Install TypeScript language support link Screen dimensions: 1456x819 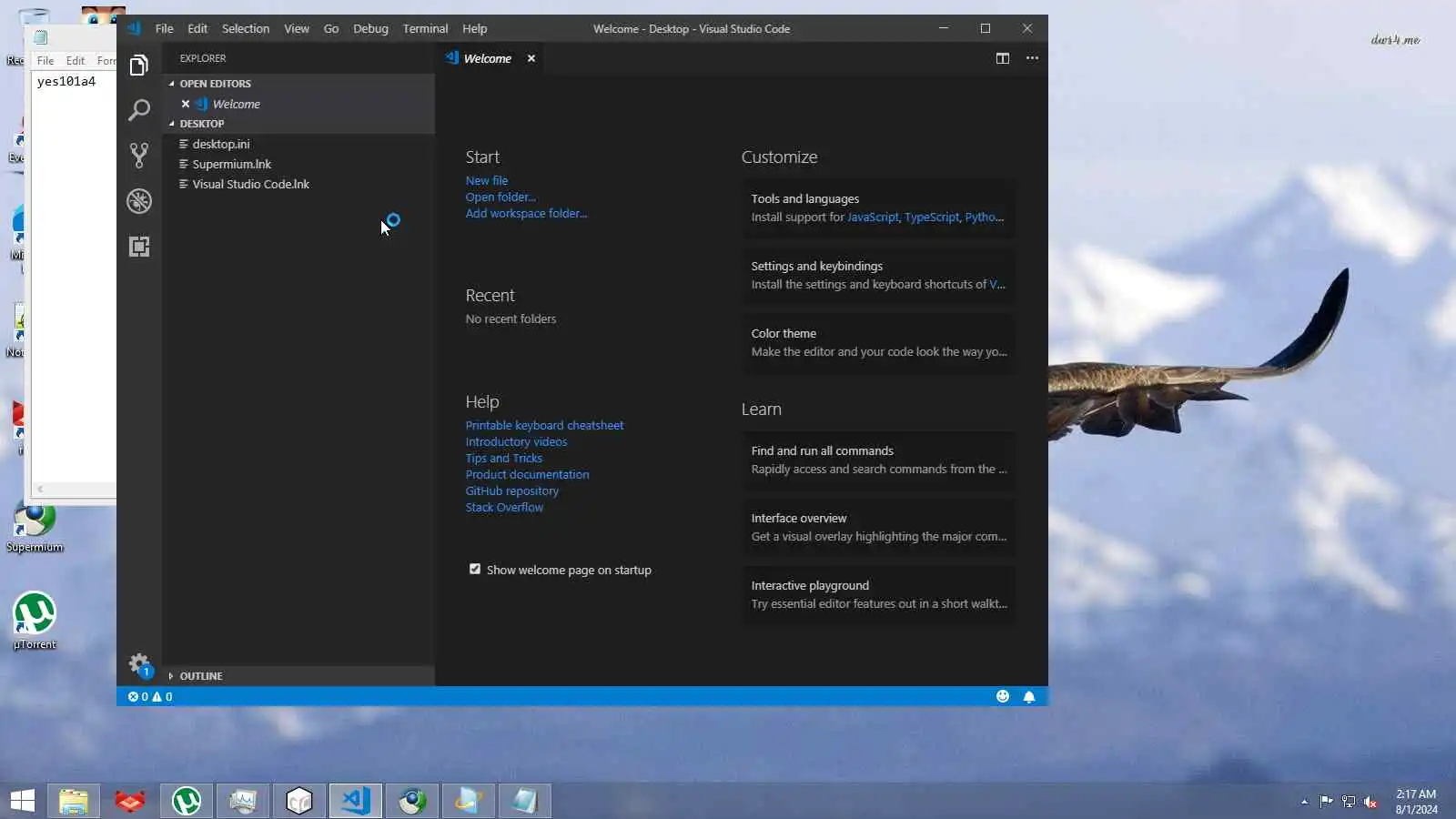click(932, 217)
